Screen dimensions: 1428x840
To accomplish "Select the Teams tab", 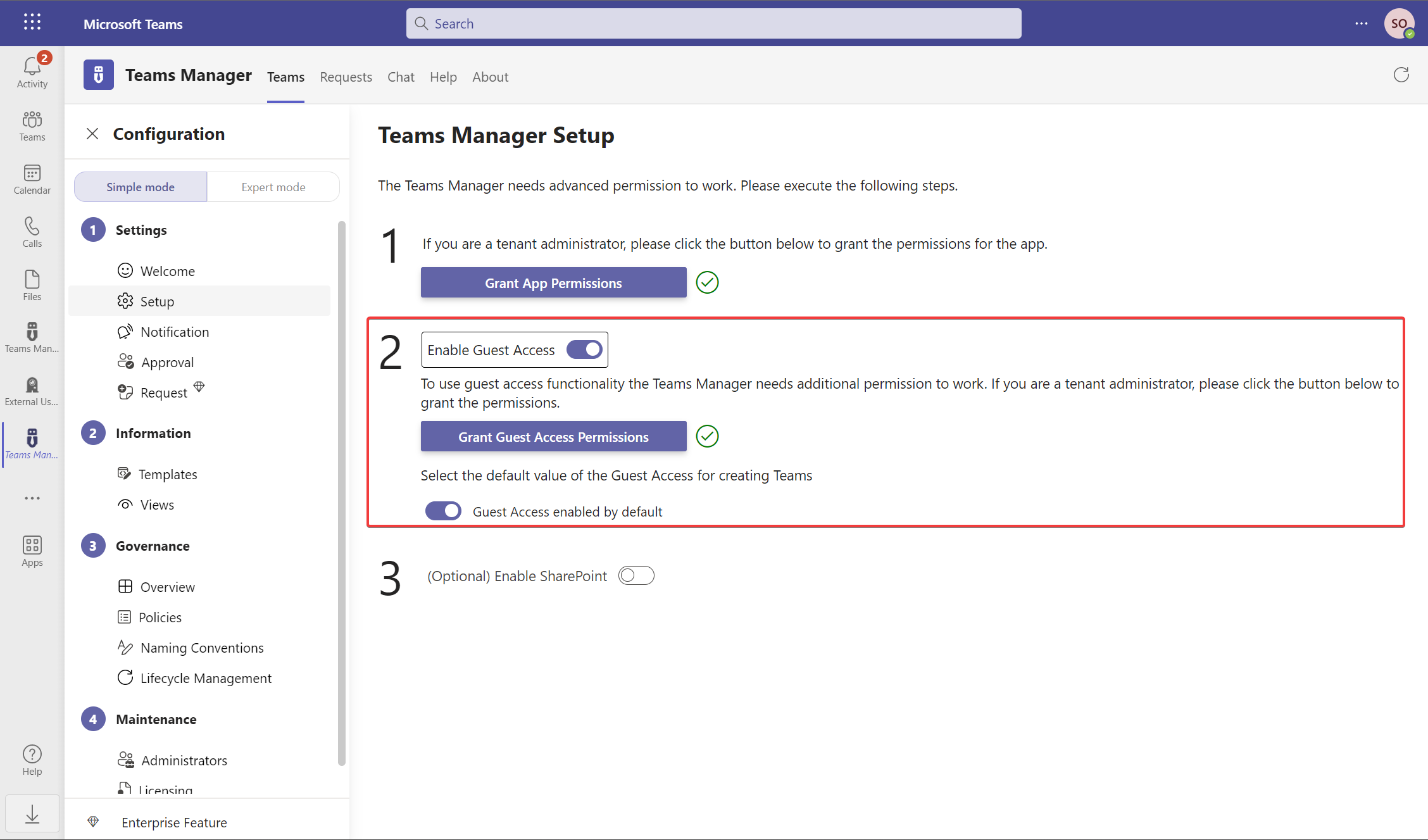I will (285, 77).
